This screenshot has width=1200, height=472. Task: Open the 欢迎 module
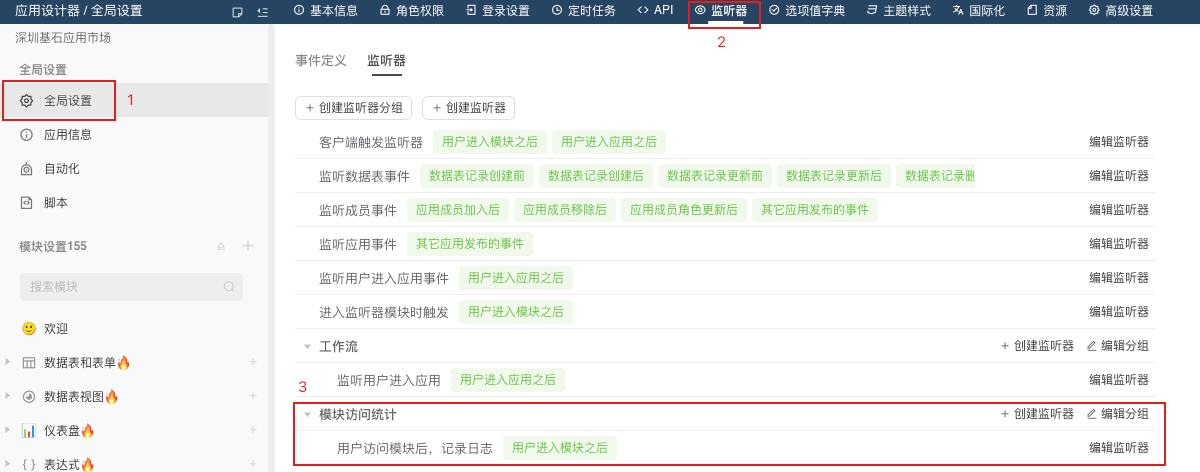(56, 328)
